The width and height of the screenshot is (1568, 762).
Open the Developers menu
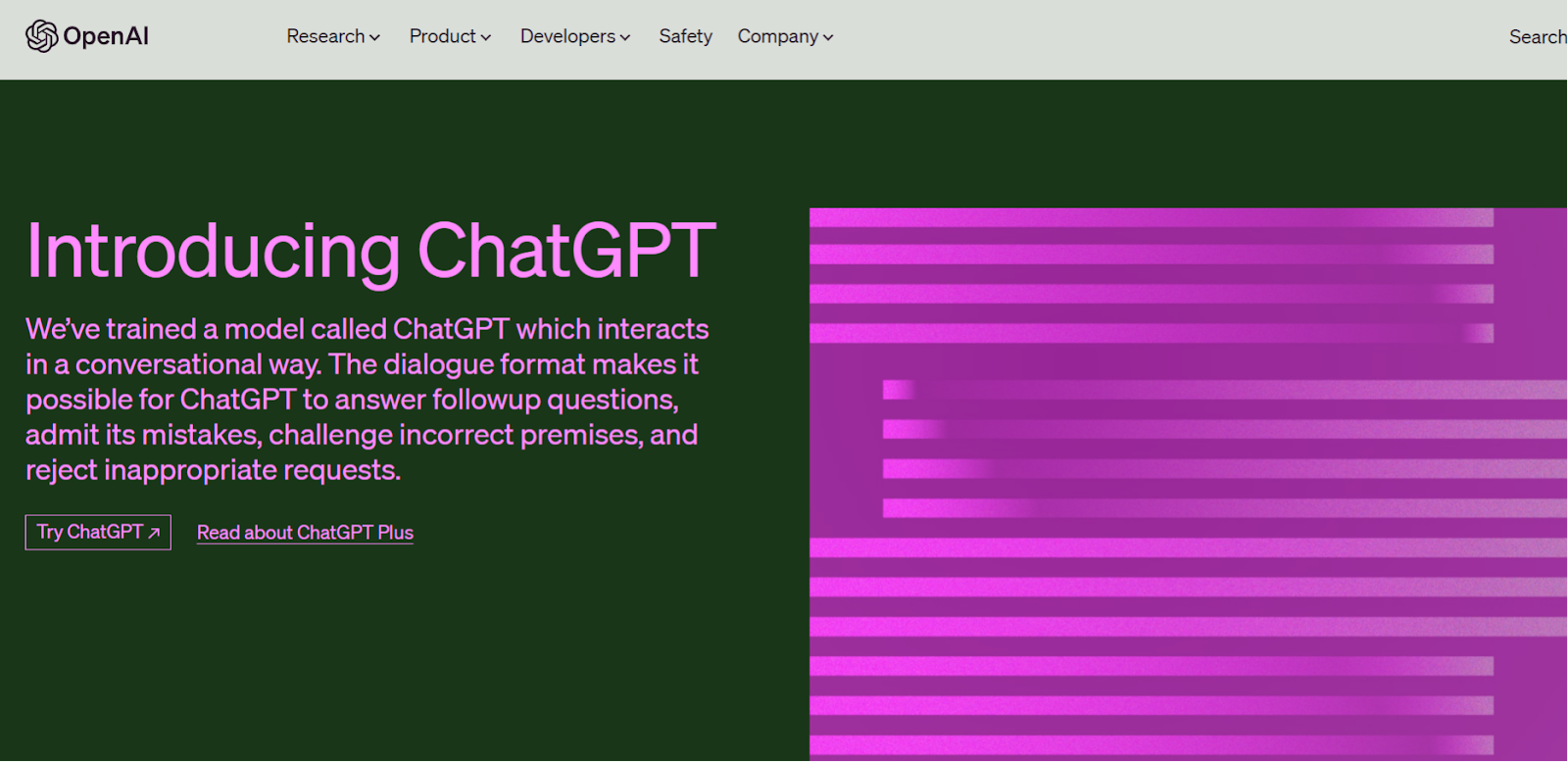575,36
